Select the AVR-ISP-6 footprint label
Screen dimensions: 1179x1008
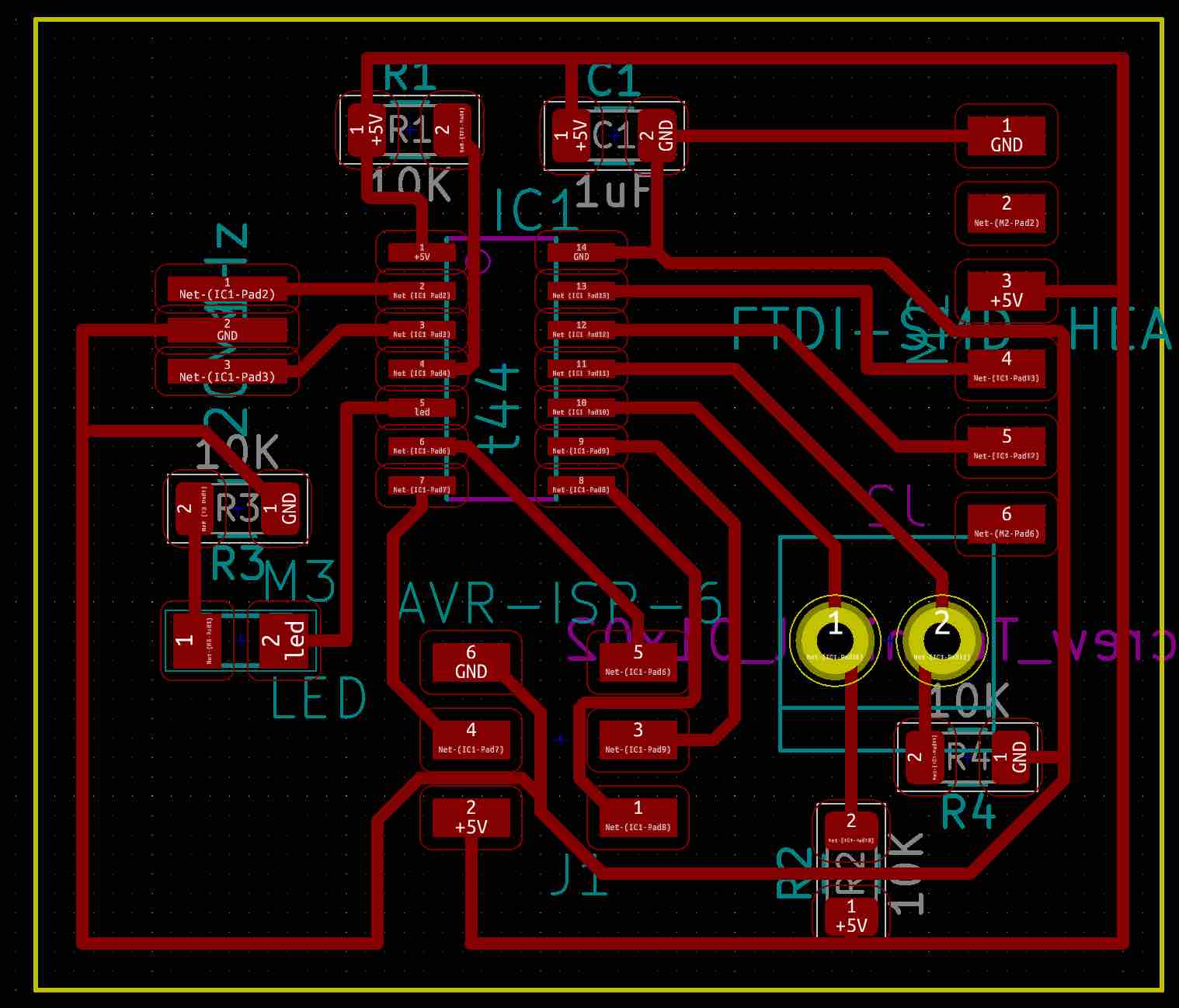pos(560,603)
